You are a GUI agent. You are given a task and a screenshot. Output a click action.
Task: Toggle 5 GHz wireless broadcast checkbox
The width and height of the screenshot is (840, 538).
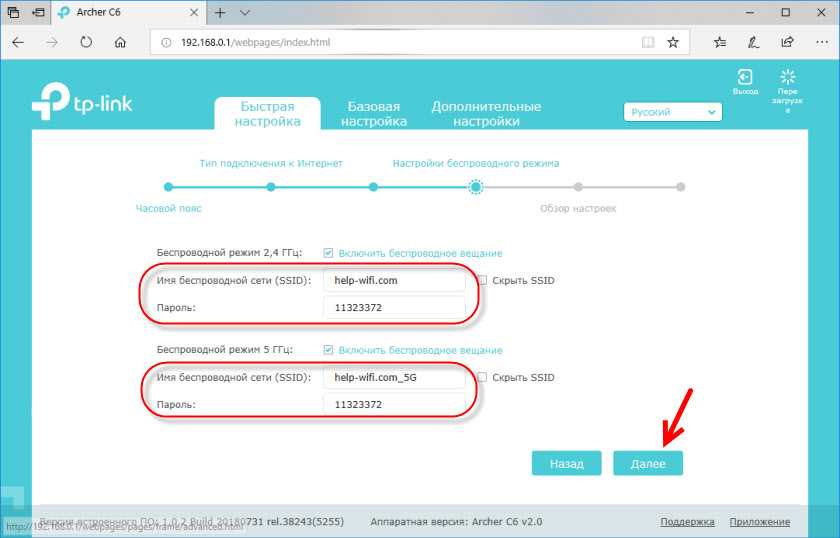(x=328, y=351)
